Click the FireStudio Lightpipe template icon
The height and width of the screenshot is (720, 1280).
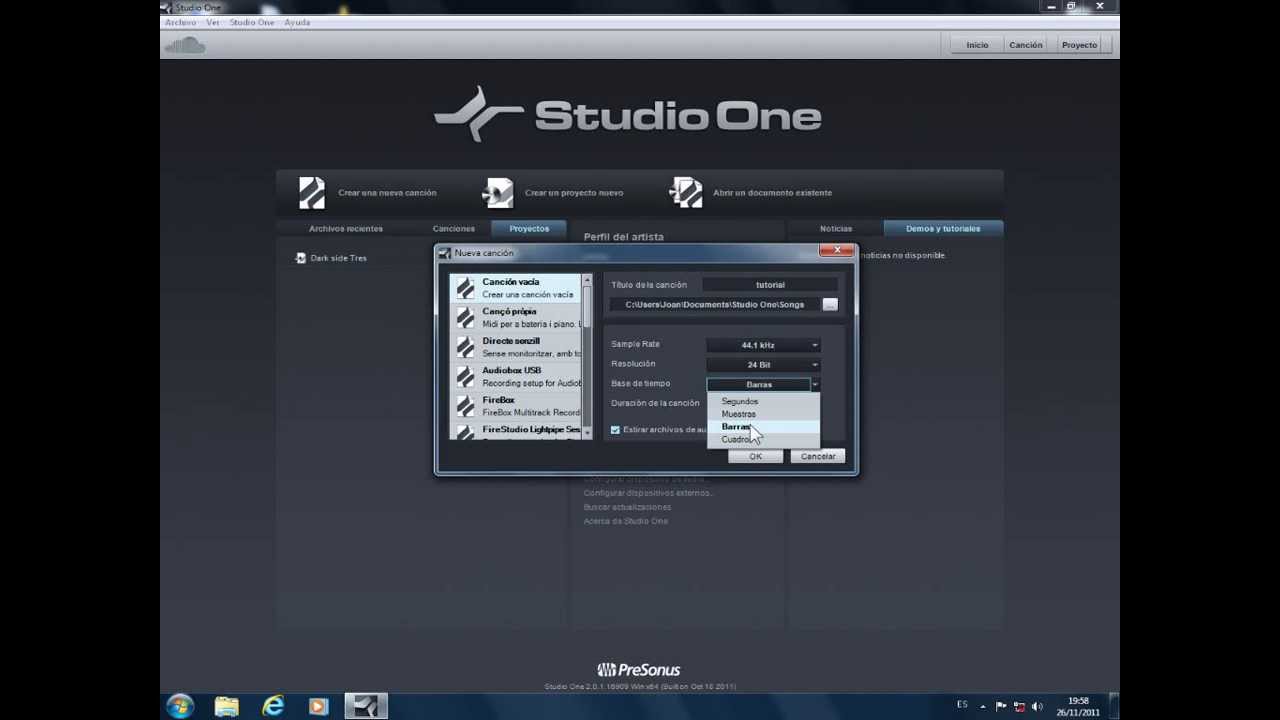[465, 431]
